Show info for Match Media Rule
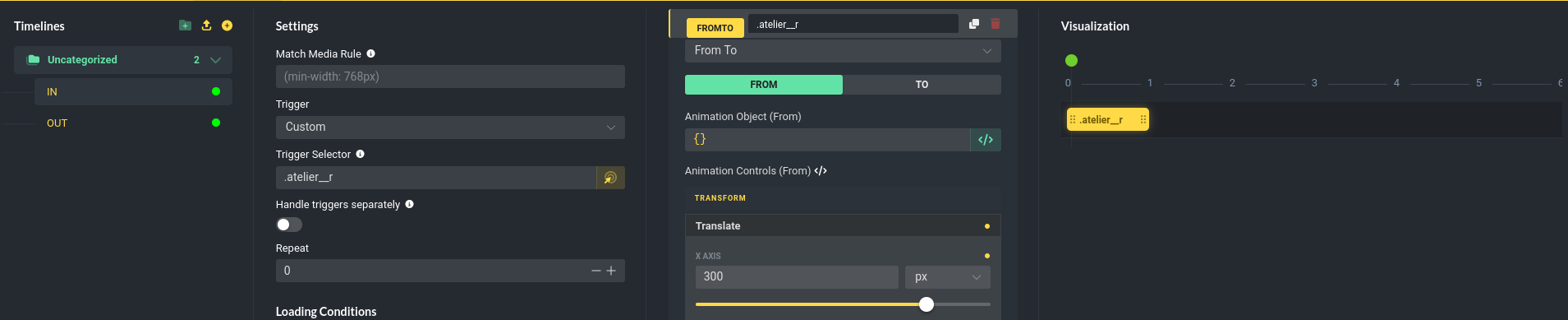 (370, 53)
